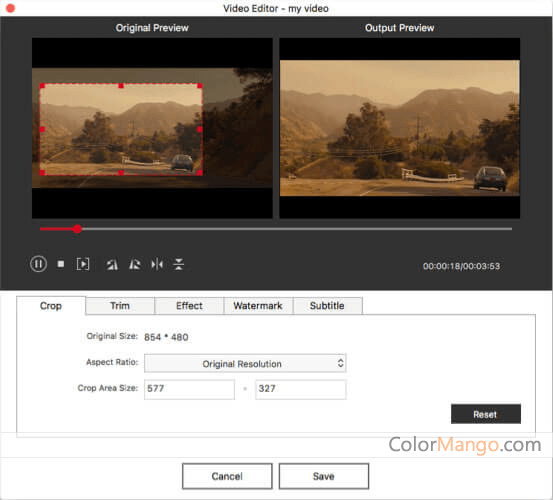Screen dimensions: 553x500
Task: Flip video vertically icon
Action: coord(178,264)
